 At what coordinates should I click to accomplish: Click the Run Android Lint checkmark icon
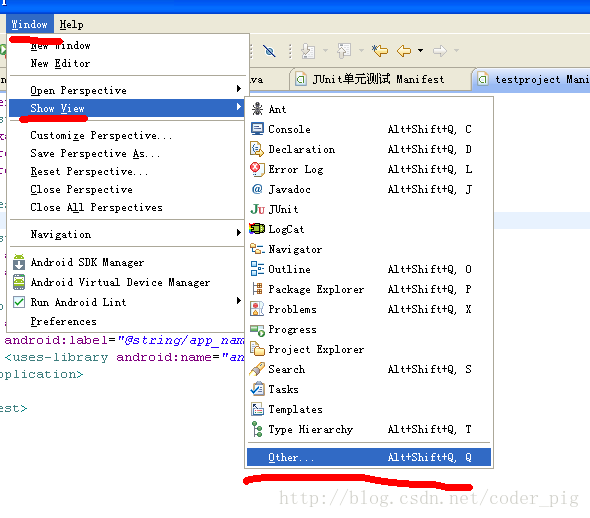19,302
